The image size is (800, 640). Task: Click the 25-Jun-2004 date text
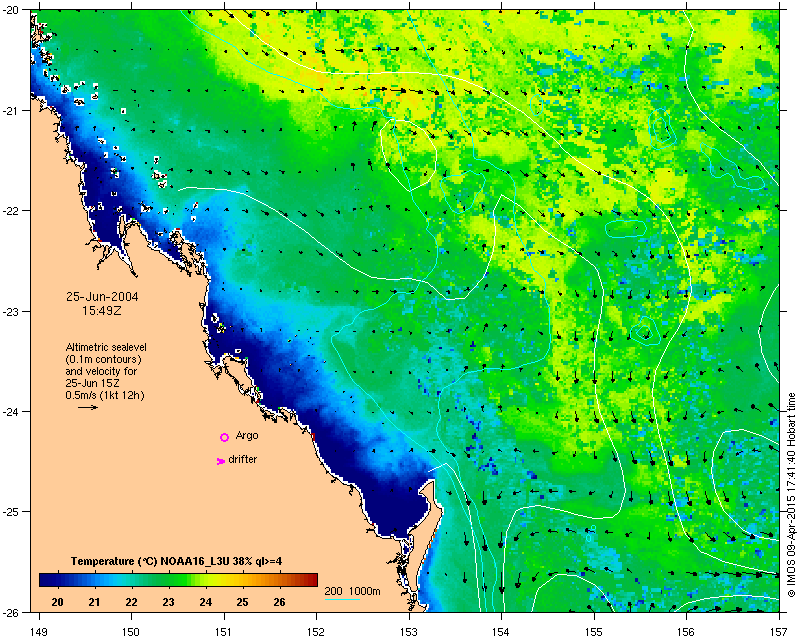(x=102, y=297)
